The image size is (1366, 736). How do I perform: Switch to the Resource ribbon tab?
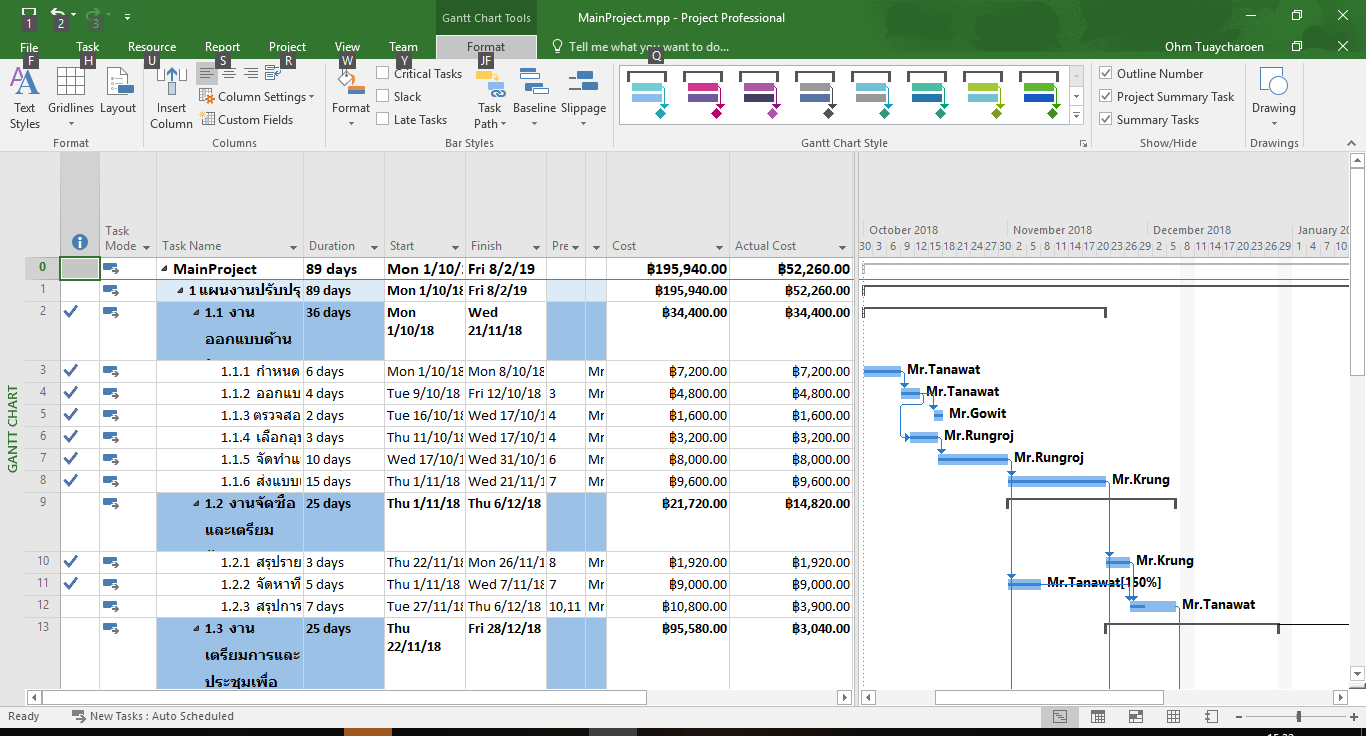(x=152, y=47)
